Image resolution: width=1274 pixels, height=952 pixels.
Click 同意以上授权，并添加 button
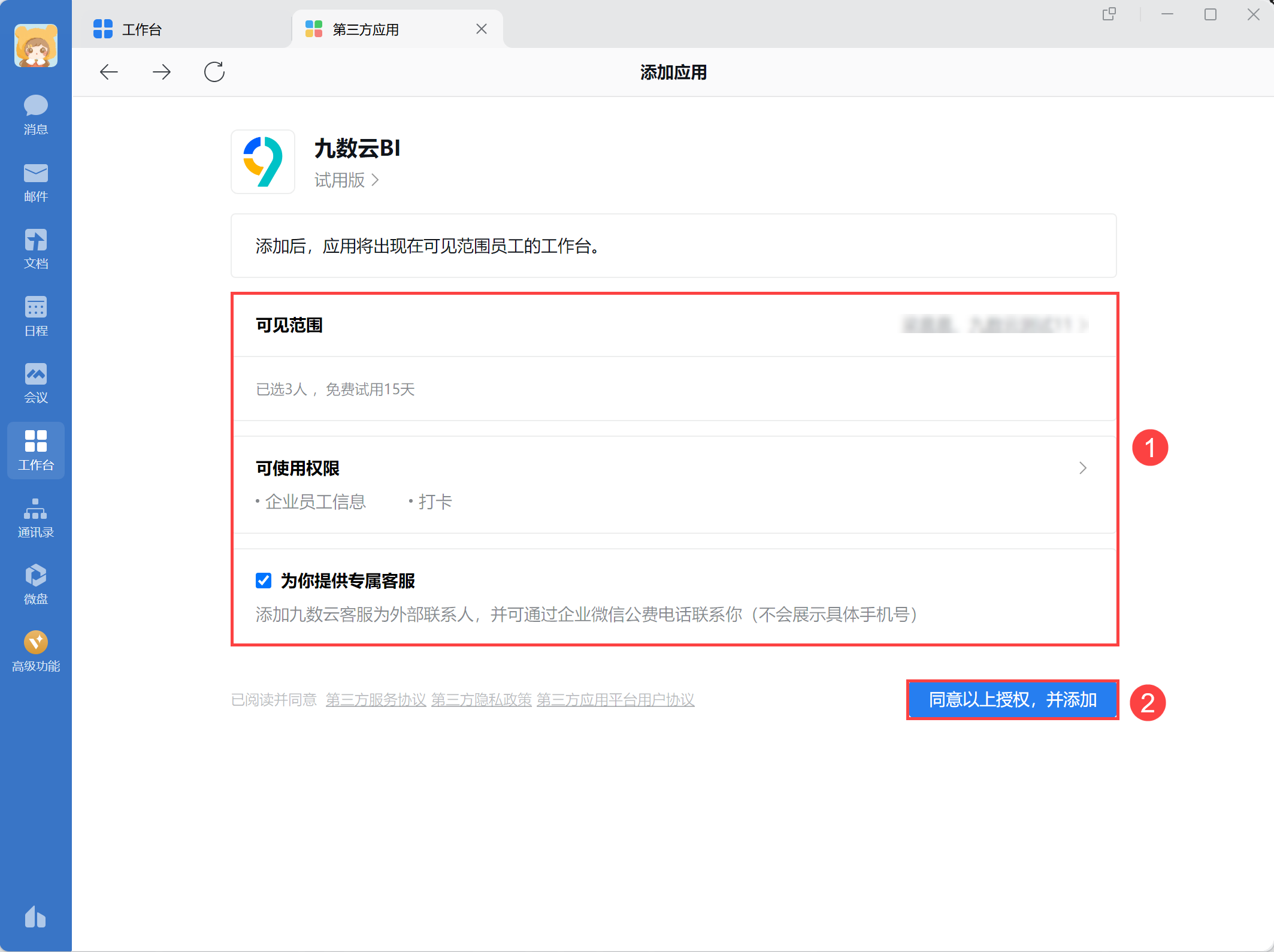[x=1012, y=700]
